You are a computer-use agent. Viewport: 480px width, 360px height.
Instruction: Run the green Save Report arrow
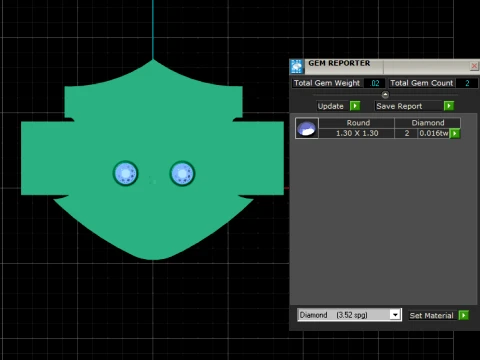[449, 106]
